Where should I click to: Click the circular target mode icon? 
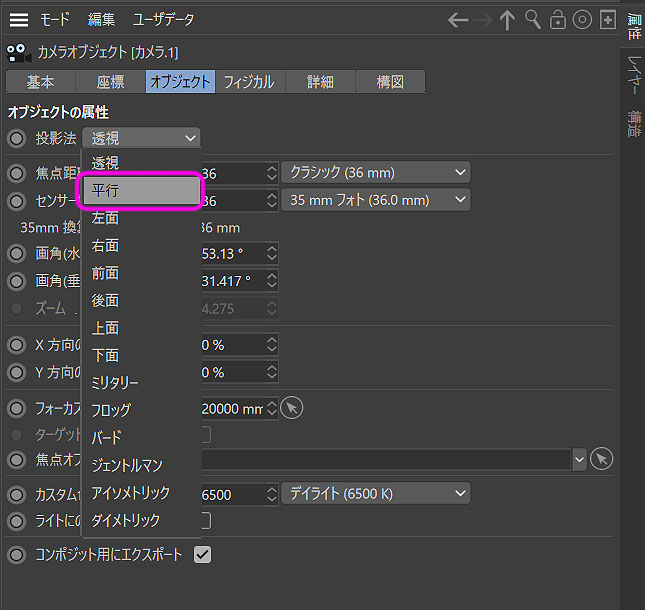[582, 20]
